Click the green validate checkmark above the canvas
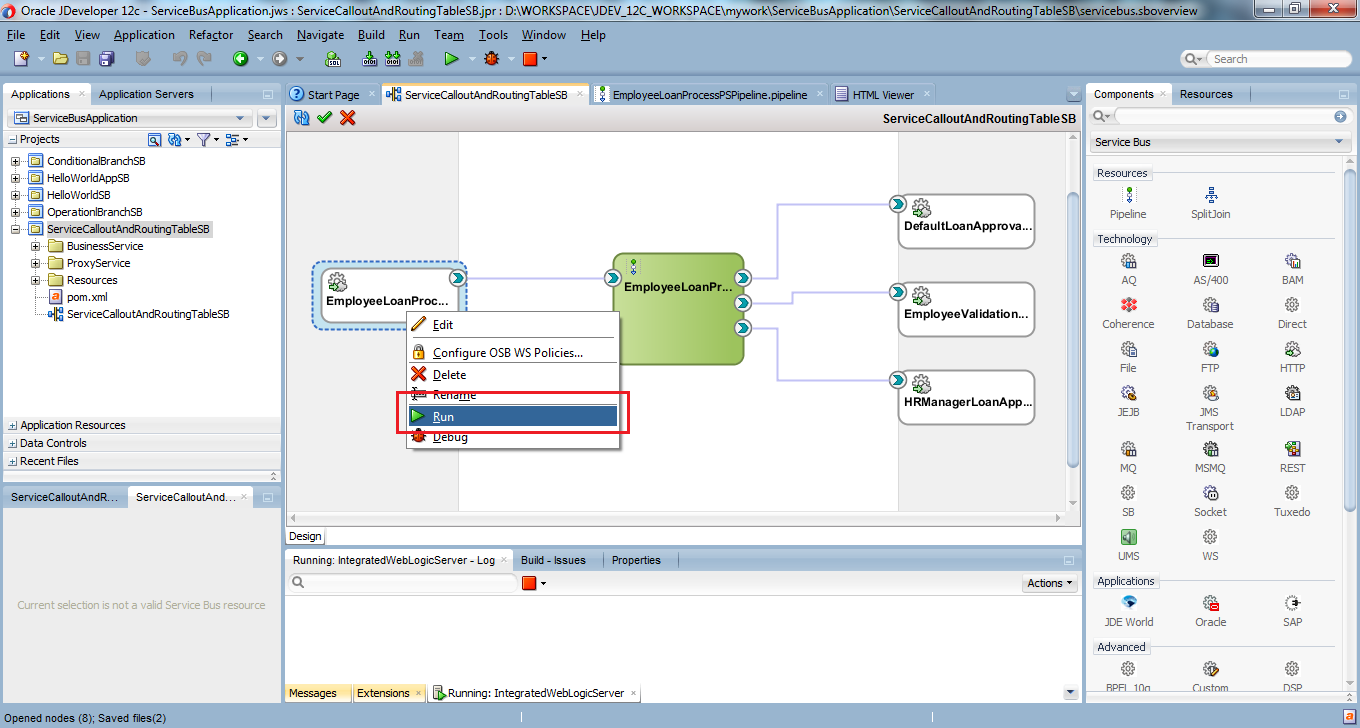The image size is (1360, 728). 324,117
